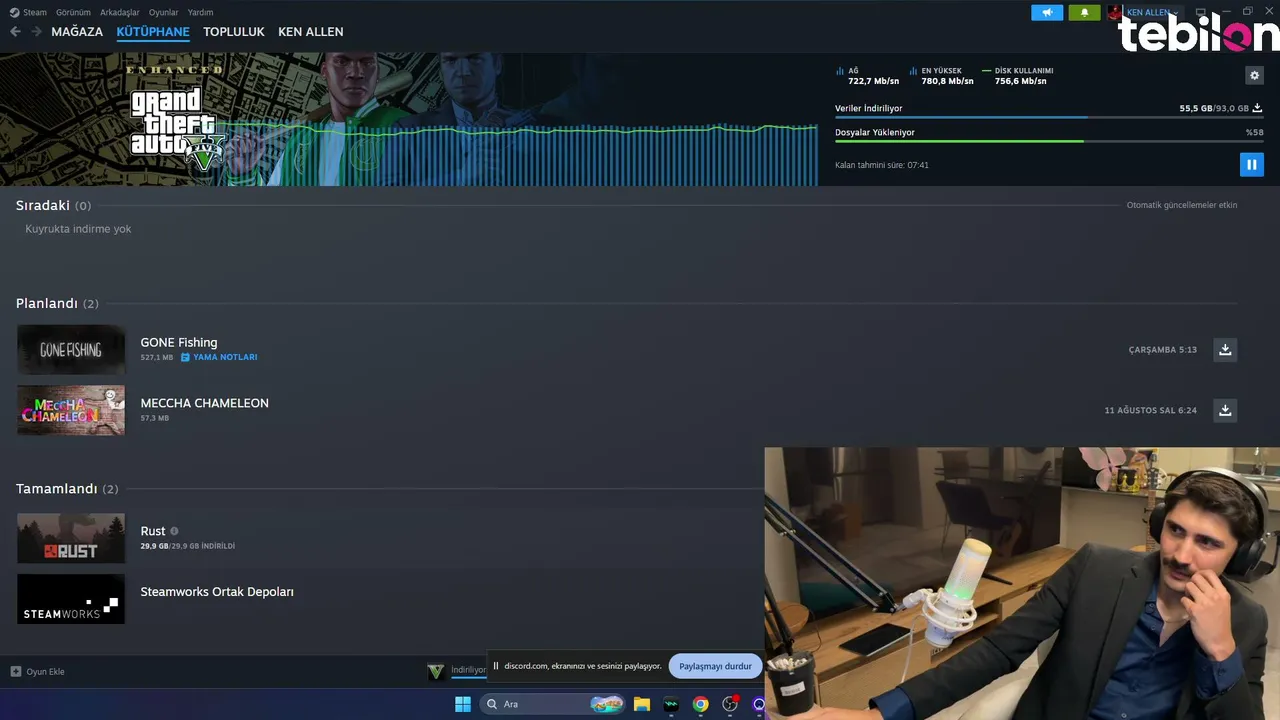Start the GONE Fishing download now
This screenshot has height=720, width=1280.
coord(1225,349)
